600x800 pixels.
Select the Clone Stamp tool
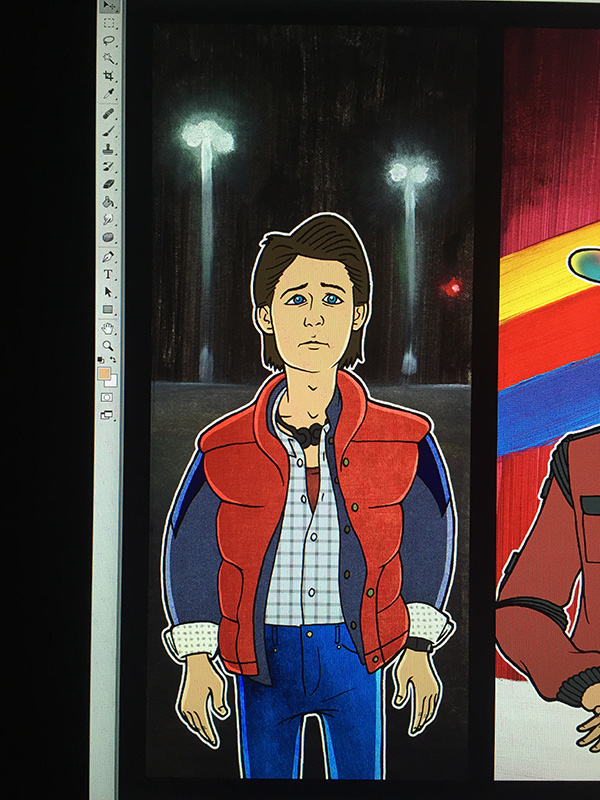(109, 149)
